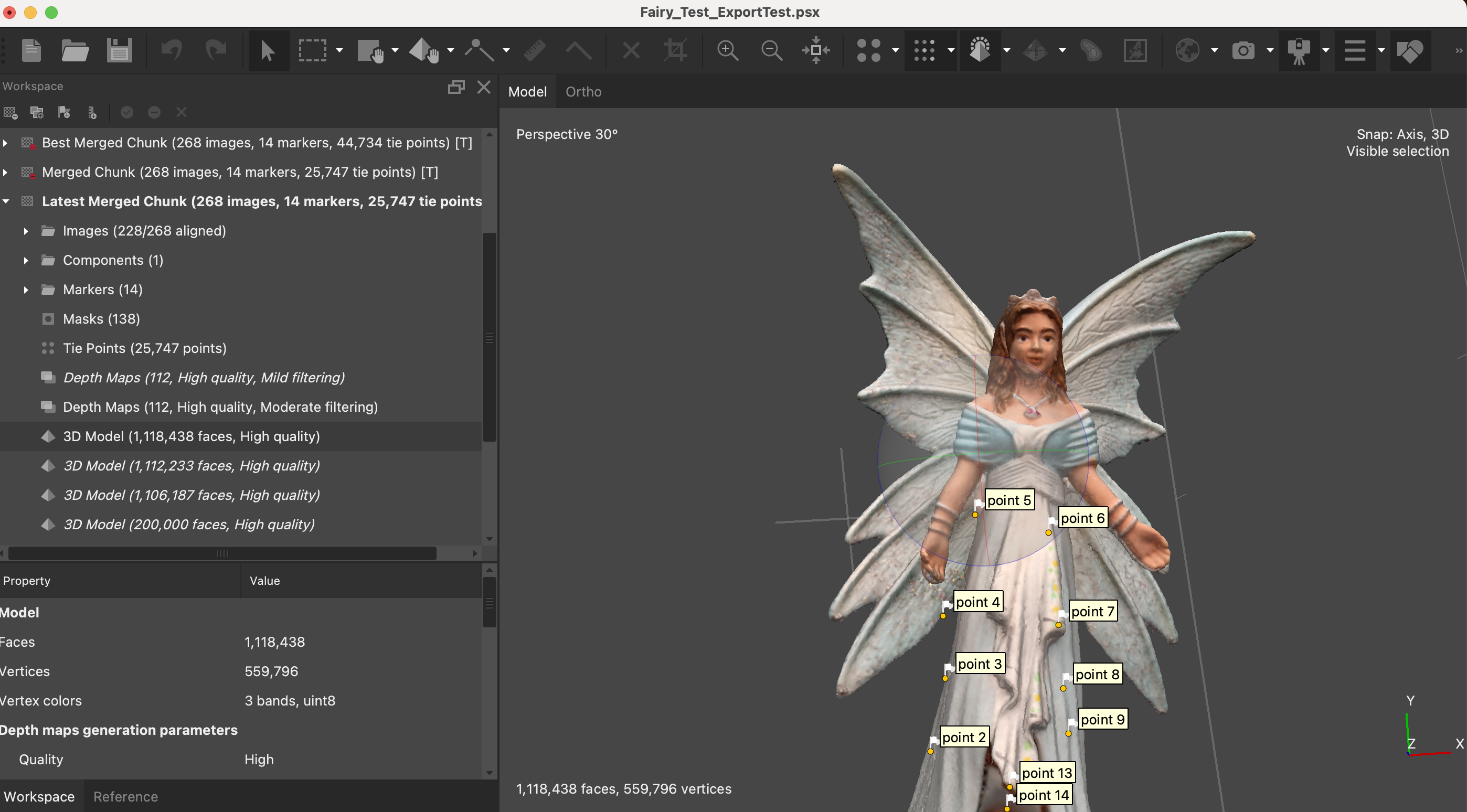
Task: Toggle Show Markers tripod button
Action: (1299, 51)
